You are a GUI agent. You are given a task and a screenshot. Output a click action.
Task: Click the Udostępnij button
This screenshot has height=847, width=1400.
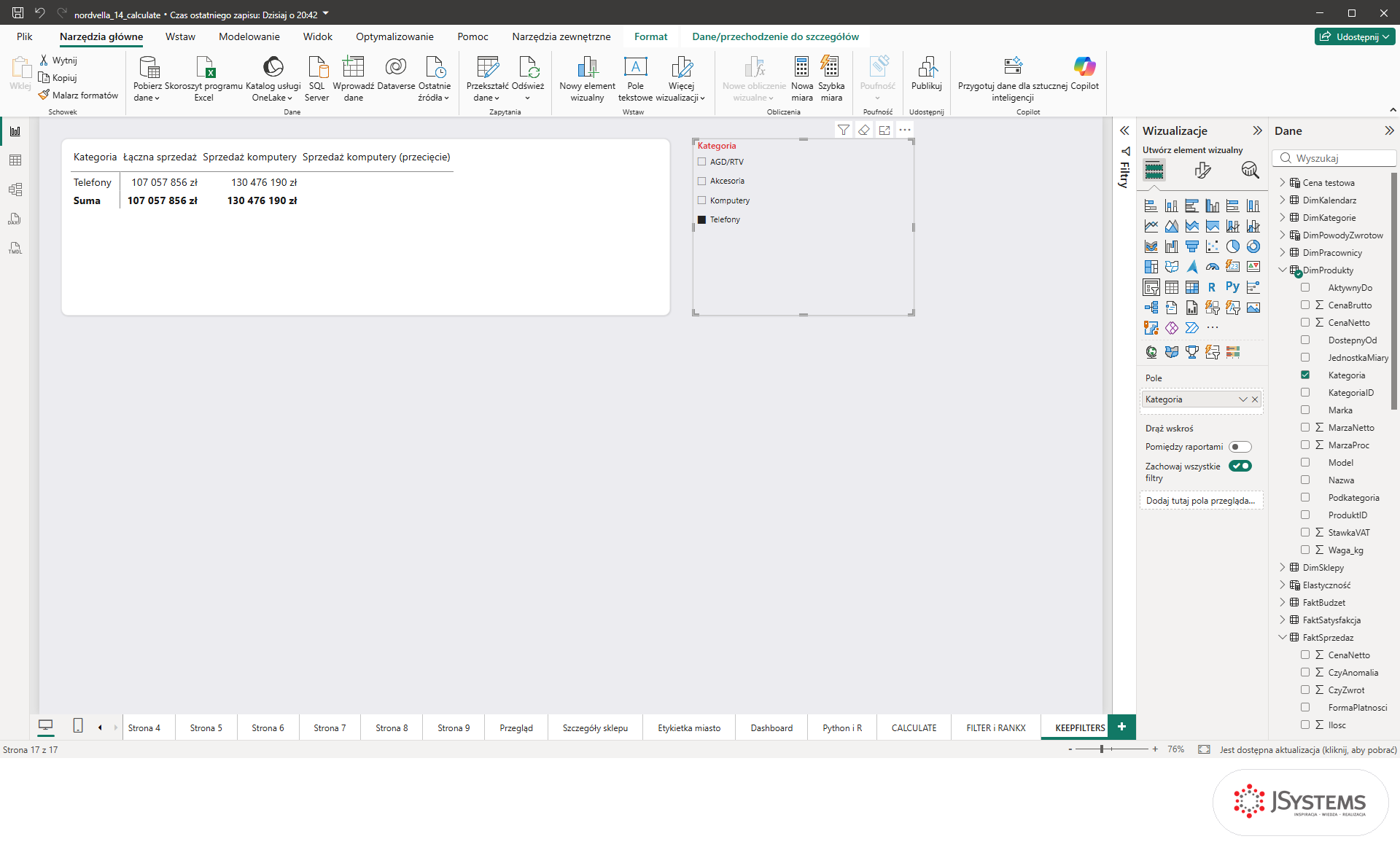click(x=1355, y=36)
